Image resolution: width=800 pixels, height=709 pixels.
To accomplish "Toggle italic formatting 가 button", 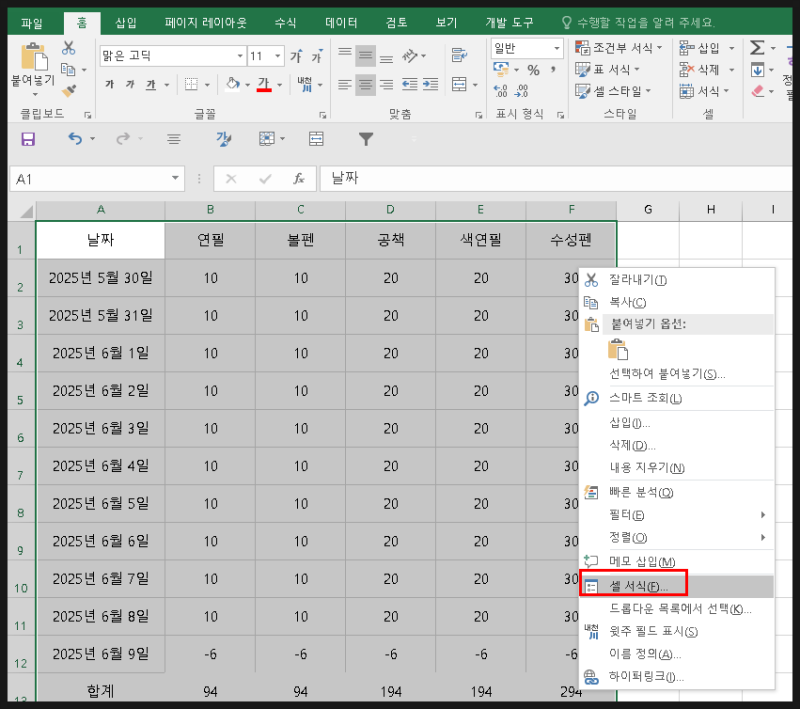I will pyautogui.click(x=130, y=84).
